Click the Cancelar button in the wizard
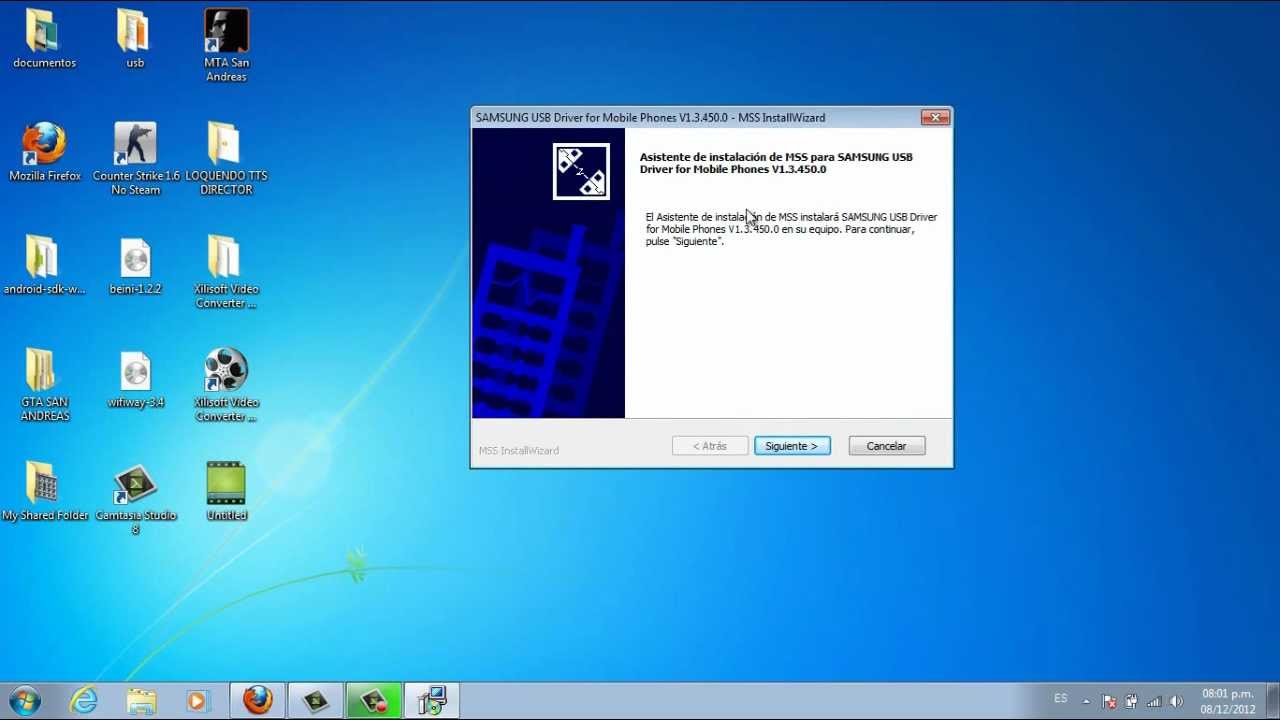 point(886,446)
